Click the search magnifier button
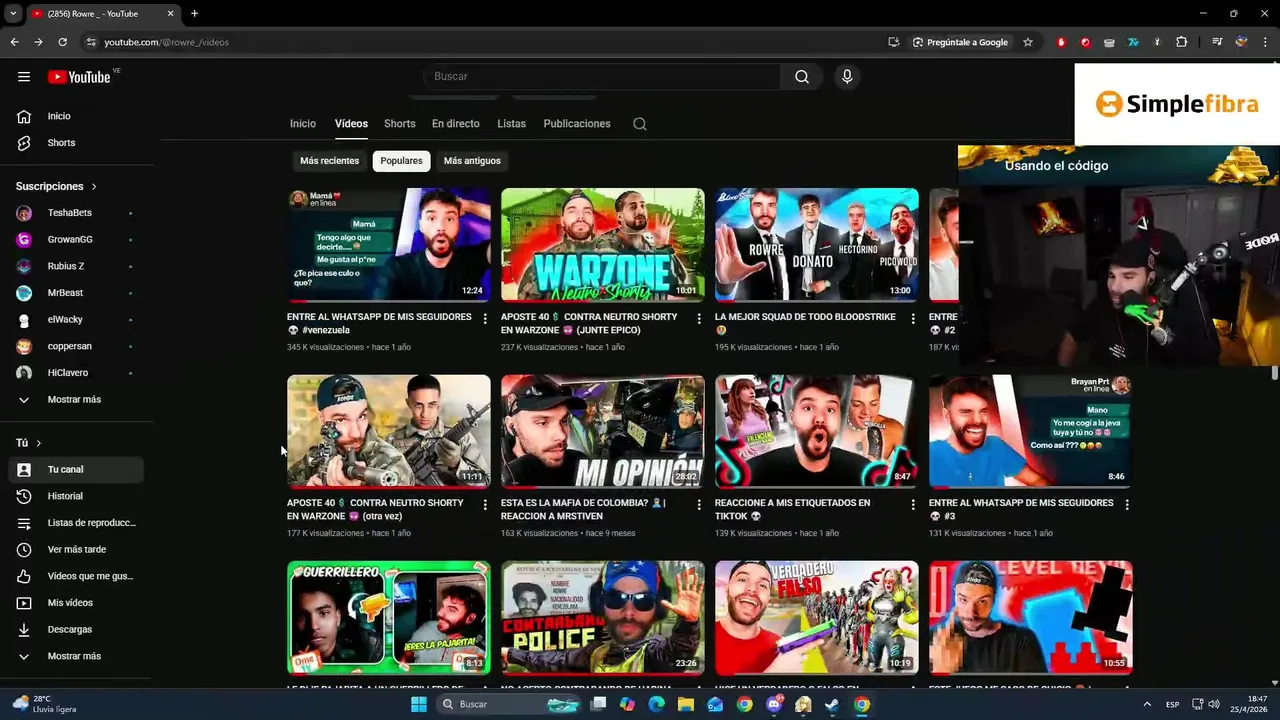 [x=802, y=77]
